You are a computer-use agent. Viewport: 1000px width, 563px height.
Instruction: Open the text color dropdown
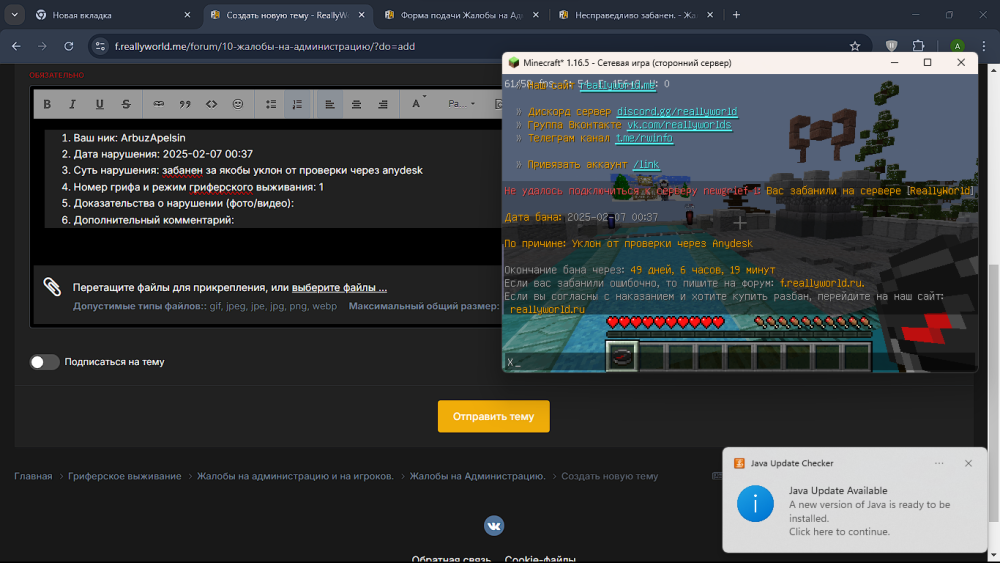pyautogui.click(x=418, y=104)
